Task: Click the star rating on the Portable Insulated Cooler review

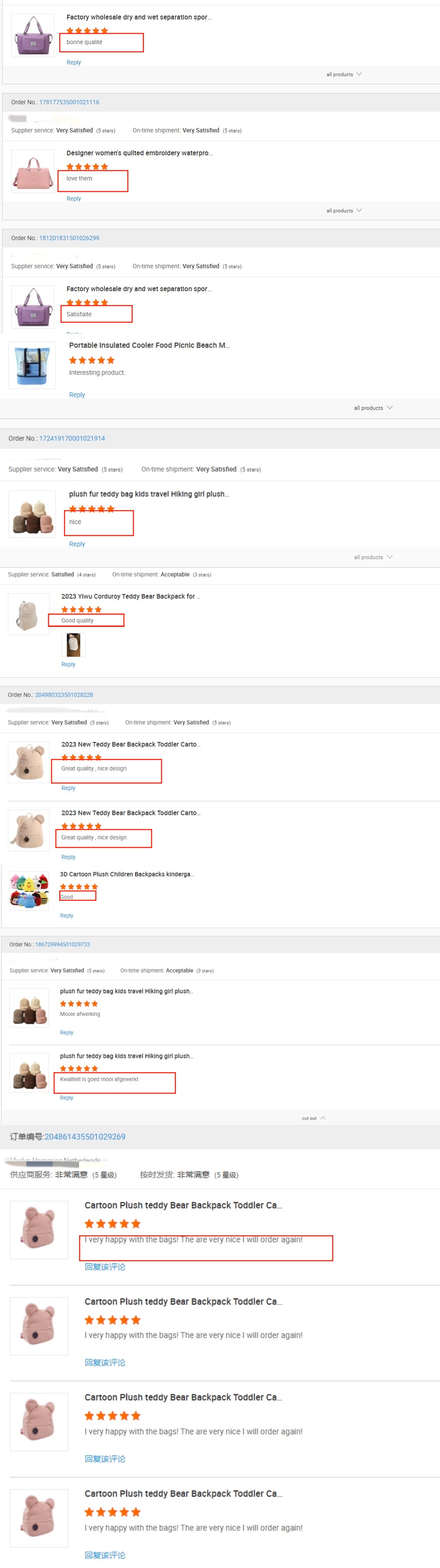Action: (92, 360)
